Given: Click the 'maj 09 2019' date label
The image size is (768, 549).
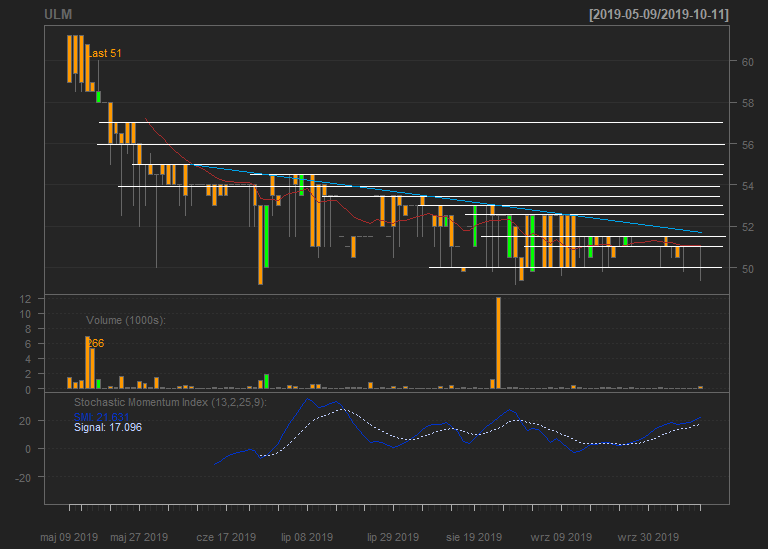Looking at the screenshot, I should point(69,537).
